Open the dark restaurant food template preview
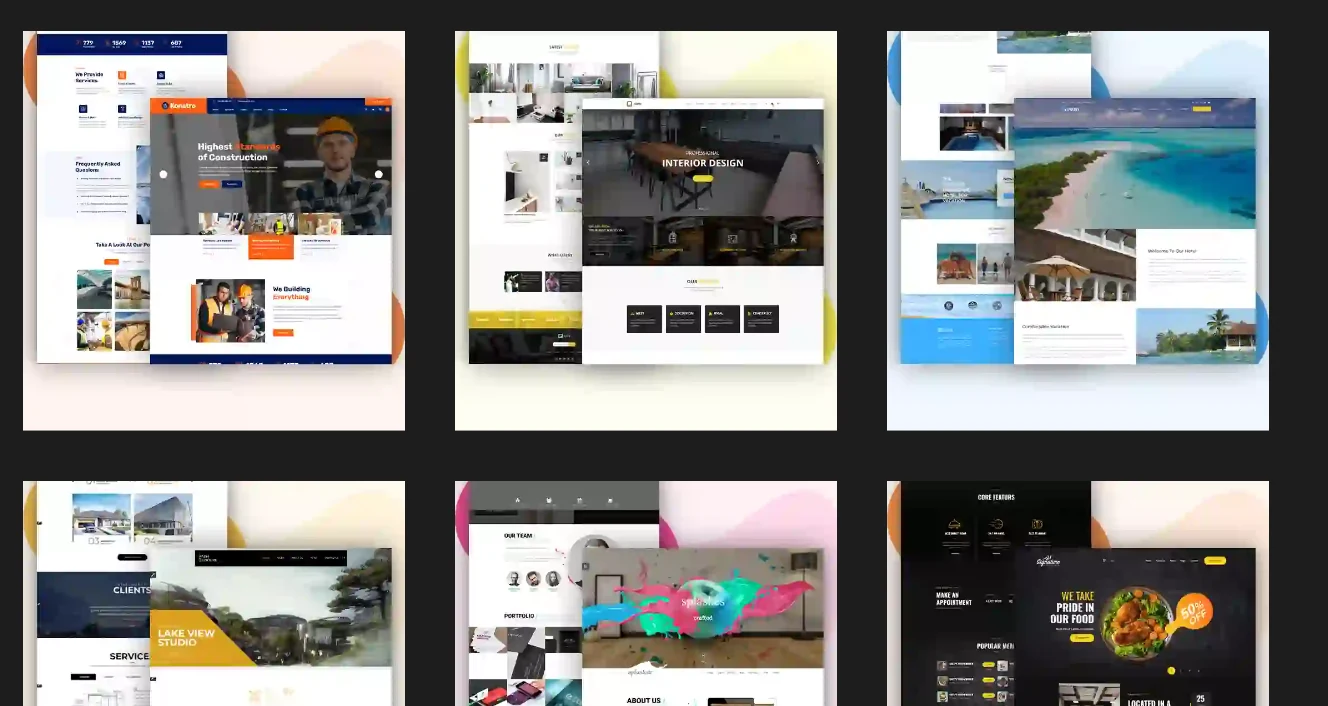 (x=1078, y=593)
